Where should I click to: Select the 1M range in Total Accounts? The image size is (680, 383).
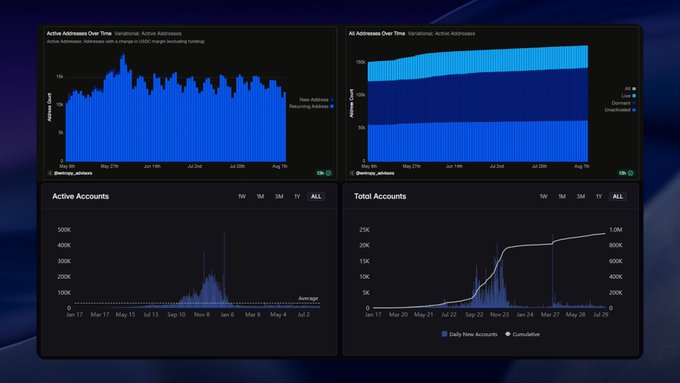pos(562,196)
